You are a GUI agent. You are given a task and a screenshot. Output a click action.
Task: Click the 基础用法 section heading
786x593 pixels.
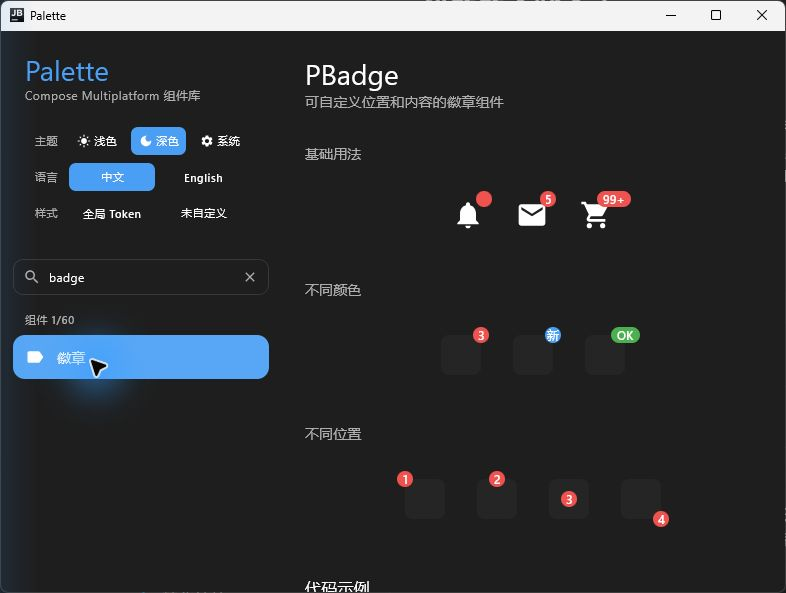(333, 154)
